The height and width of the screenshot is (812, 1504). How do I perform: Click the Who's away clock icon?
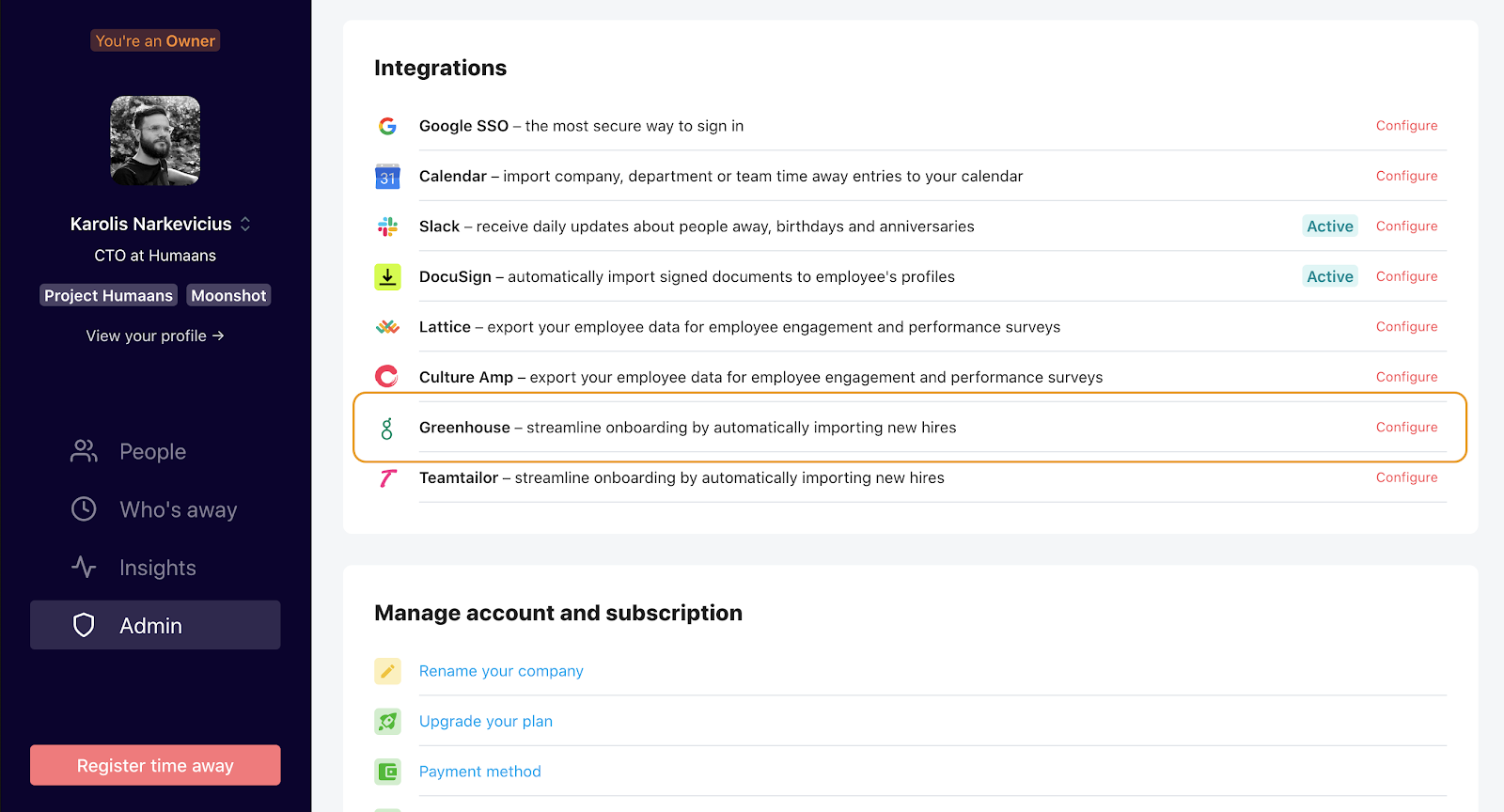pos(84,509)
